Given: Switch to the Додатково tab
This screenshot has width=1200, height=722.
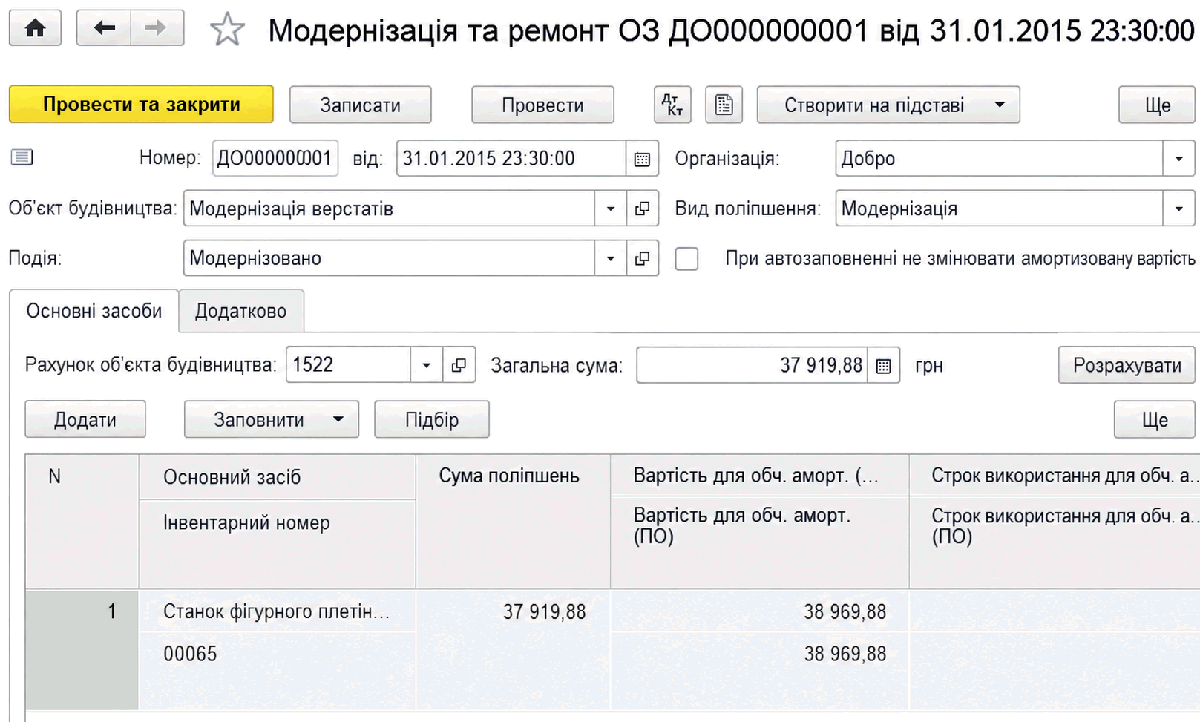Looking at the screenshot, I should [x=241, y=311].
